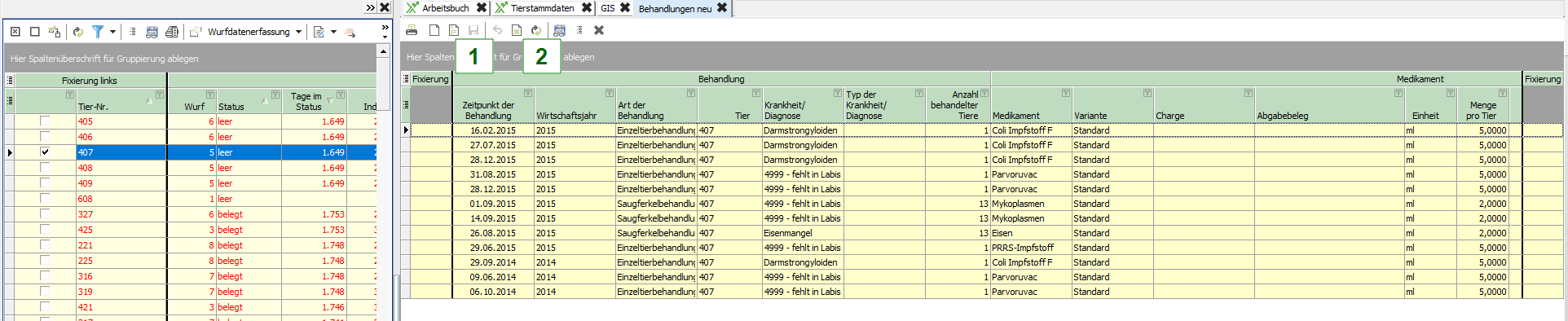Click the Abgabebeleg column header
This screenshot has width=1568, height=321.
point(1329,105)
